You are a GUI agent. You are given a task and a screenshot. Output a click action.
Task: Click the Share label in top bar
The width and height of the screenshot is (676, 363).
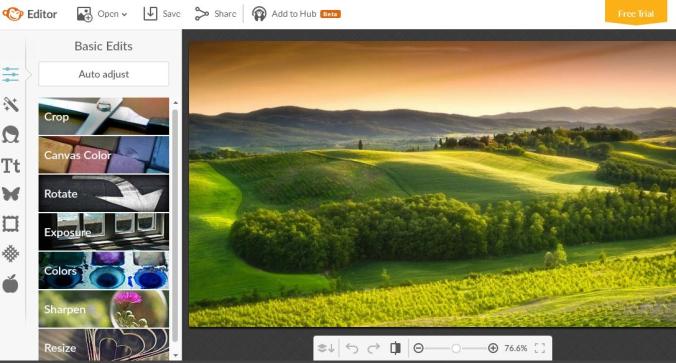point(225,14)
